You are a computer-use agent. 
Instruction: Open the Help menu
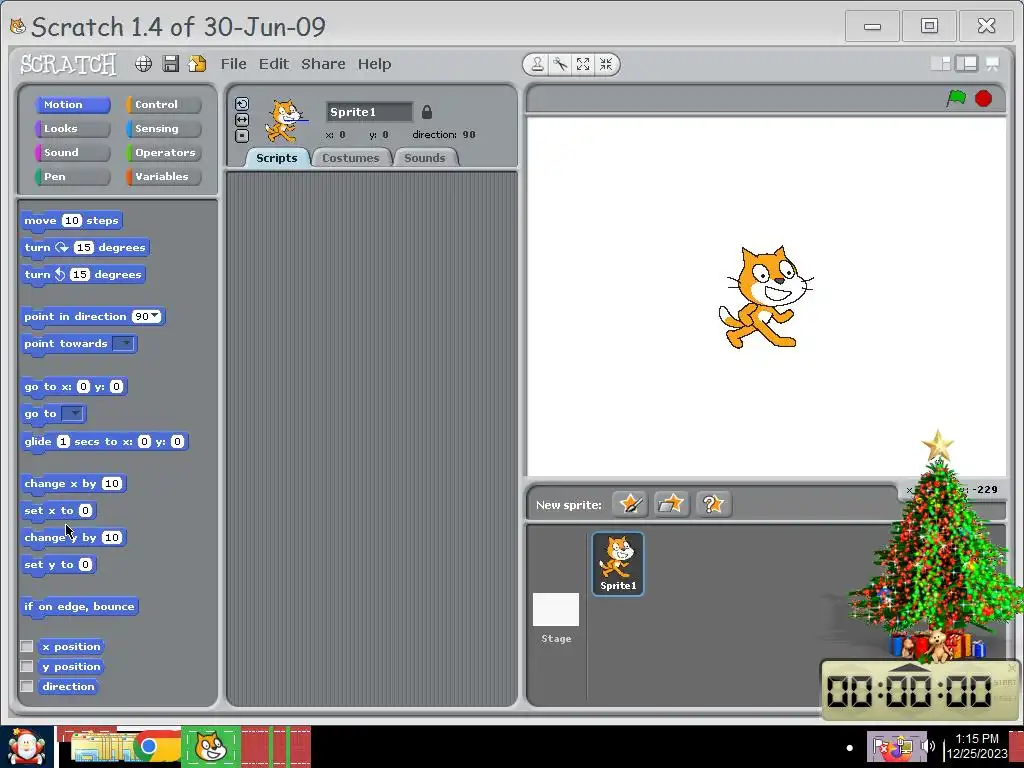pos(374,64)
